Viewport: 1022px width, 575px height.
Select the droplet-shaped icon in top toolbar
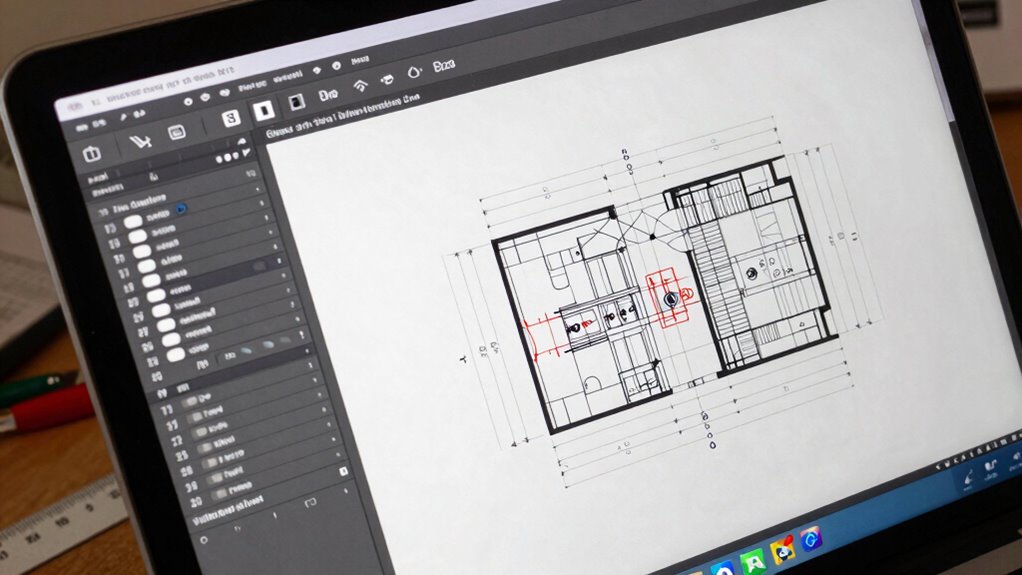click(x=413, y=73)
